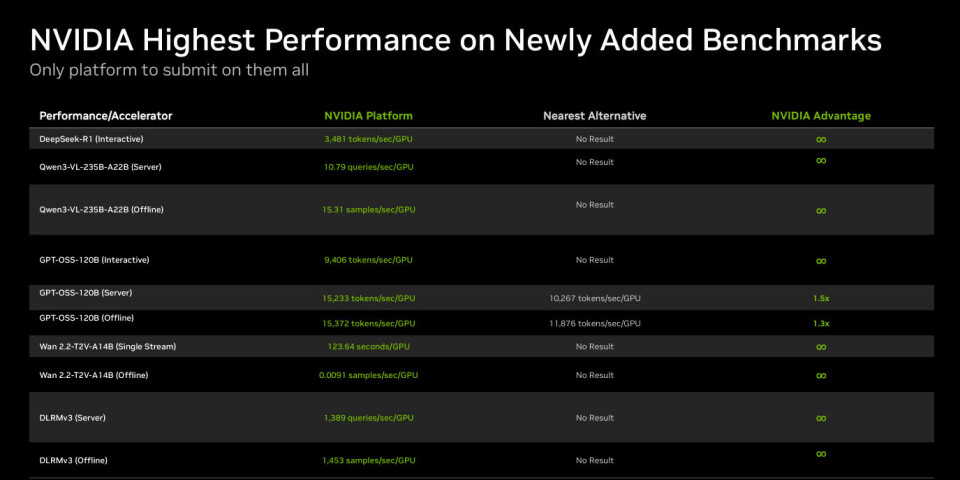Click the infinity symbol for DLRMv3 (Offline)
Screen dimensions: 960x480
tap(821, 454)
